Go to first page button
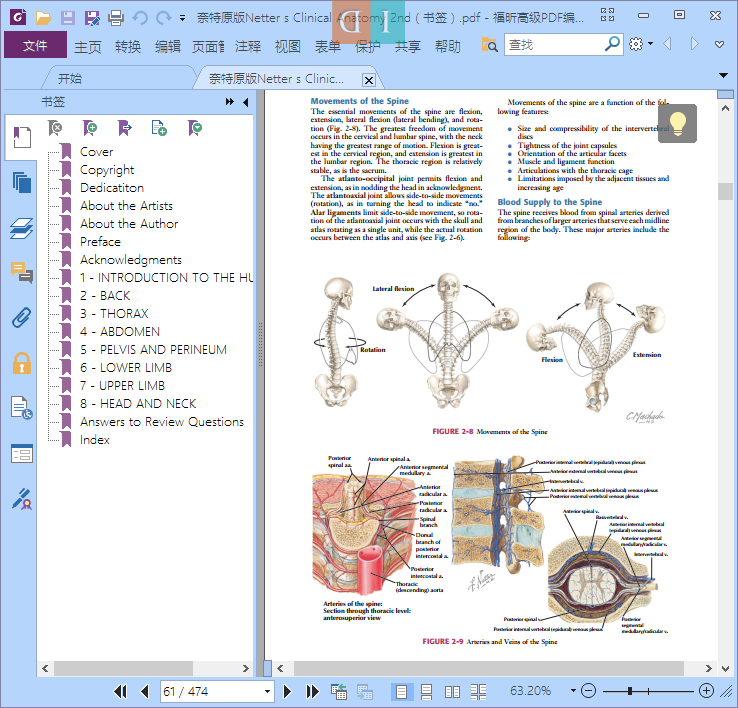Screen dimensions: 738x708 [x=120, y=691]
